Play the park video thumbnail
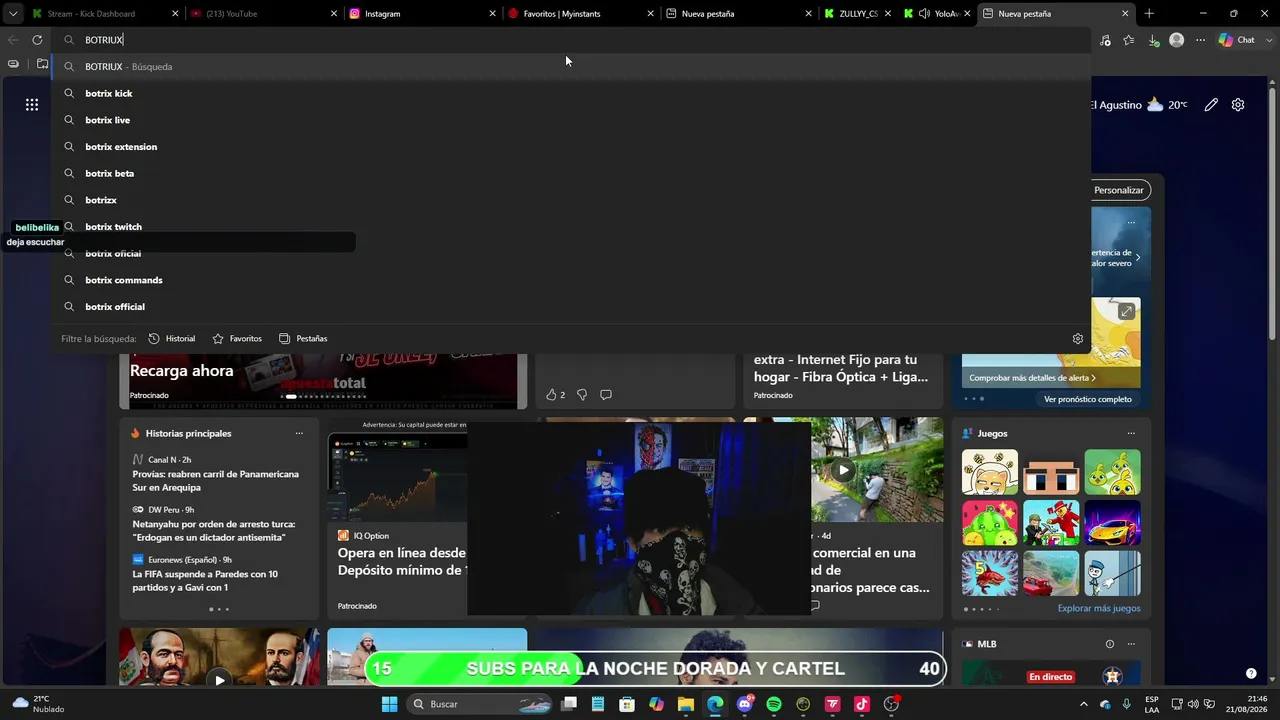Screen dimensions: 1280x720 coord(844,470)
